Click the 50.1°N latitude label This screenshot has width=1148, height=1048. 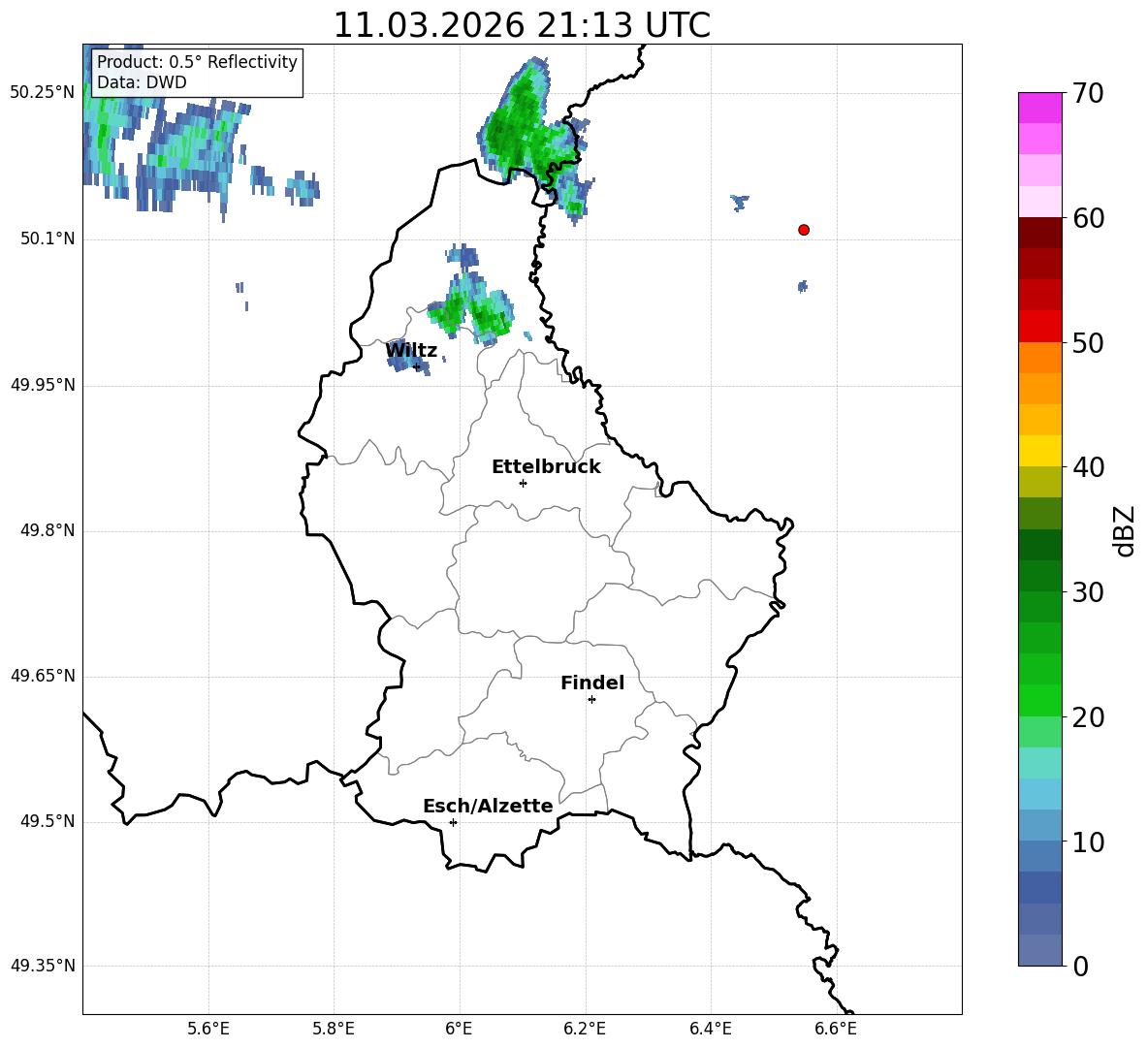tap(48, 239)
